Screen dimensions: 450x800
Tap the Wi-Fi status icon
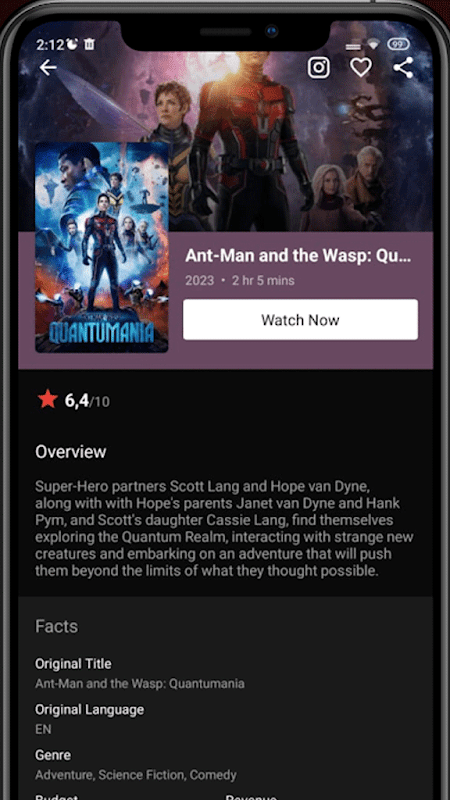point(373,45)
